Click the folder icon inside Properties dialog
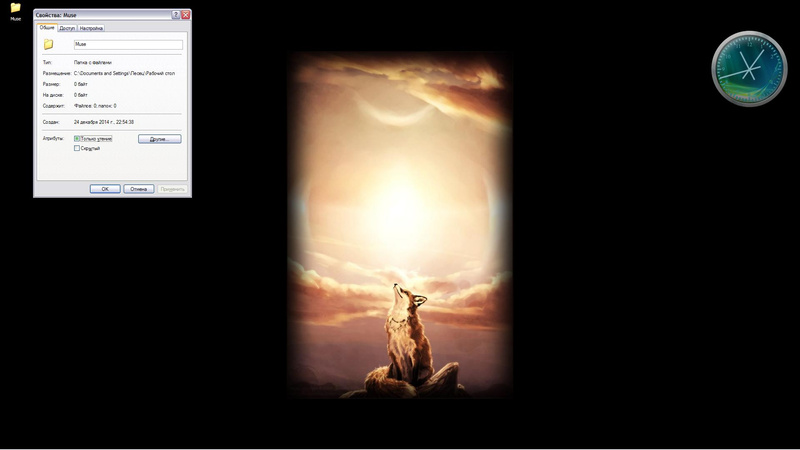 point(48,44)
